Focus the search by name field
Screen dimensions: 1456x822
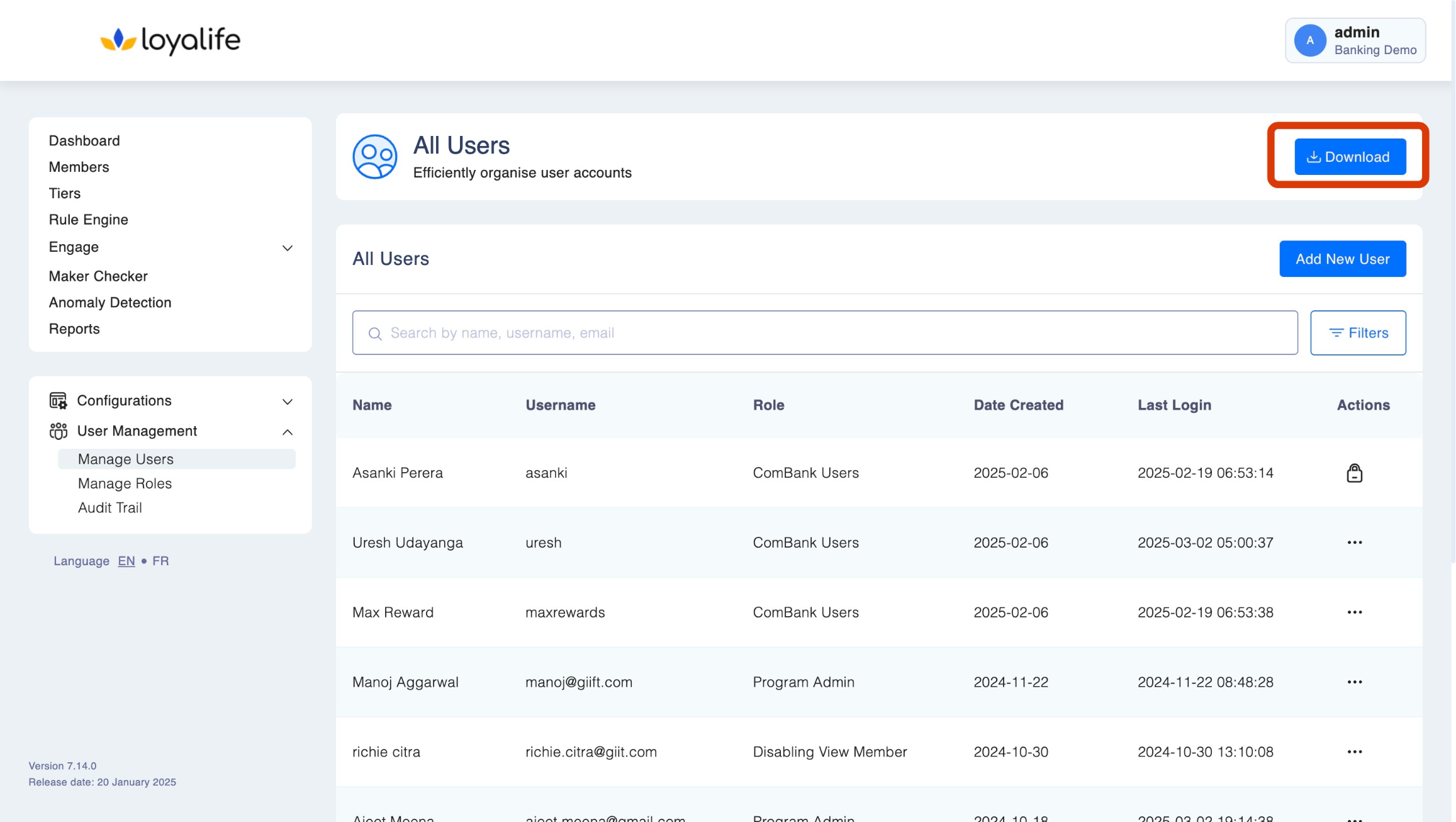click(824, 333)
